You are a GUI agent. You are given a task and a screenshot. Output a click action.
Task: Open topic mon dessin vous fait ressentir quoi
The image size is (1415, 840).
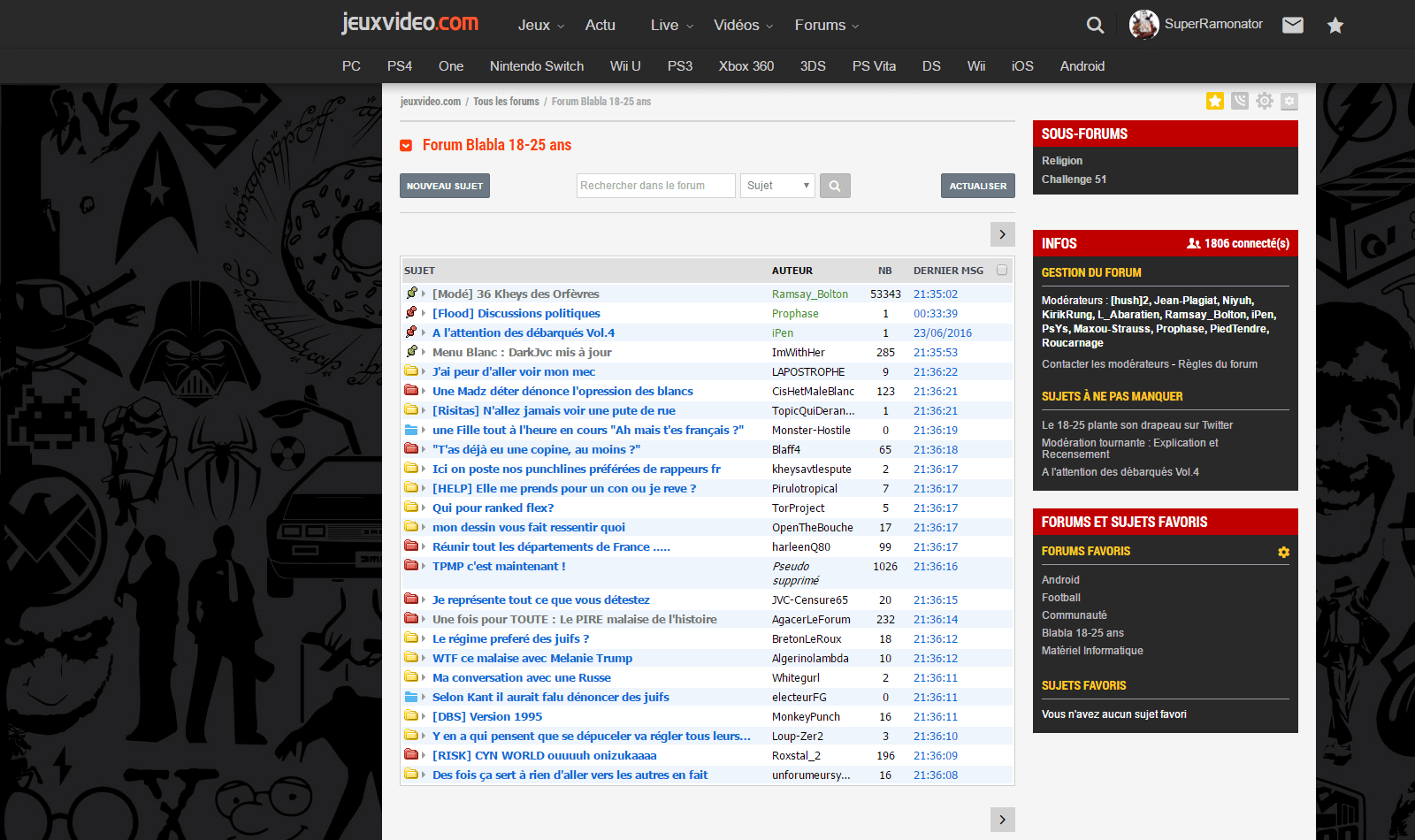pyautogui.click(x=529, y=527)
